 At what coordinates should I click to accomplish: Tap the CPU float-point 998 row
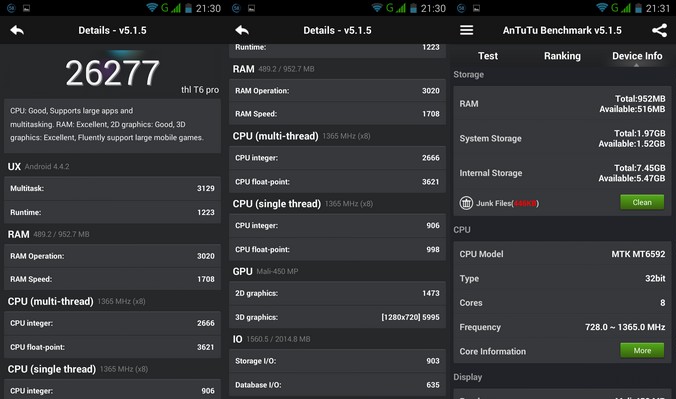(338, 249)
